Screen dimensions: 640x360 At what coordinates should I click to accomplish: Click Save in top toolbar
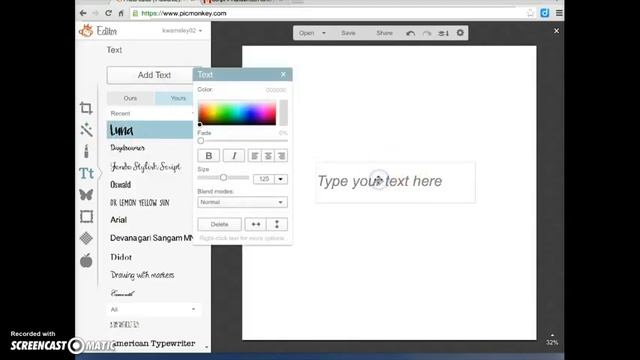[x=348, y=33]
